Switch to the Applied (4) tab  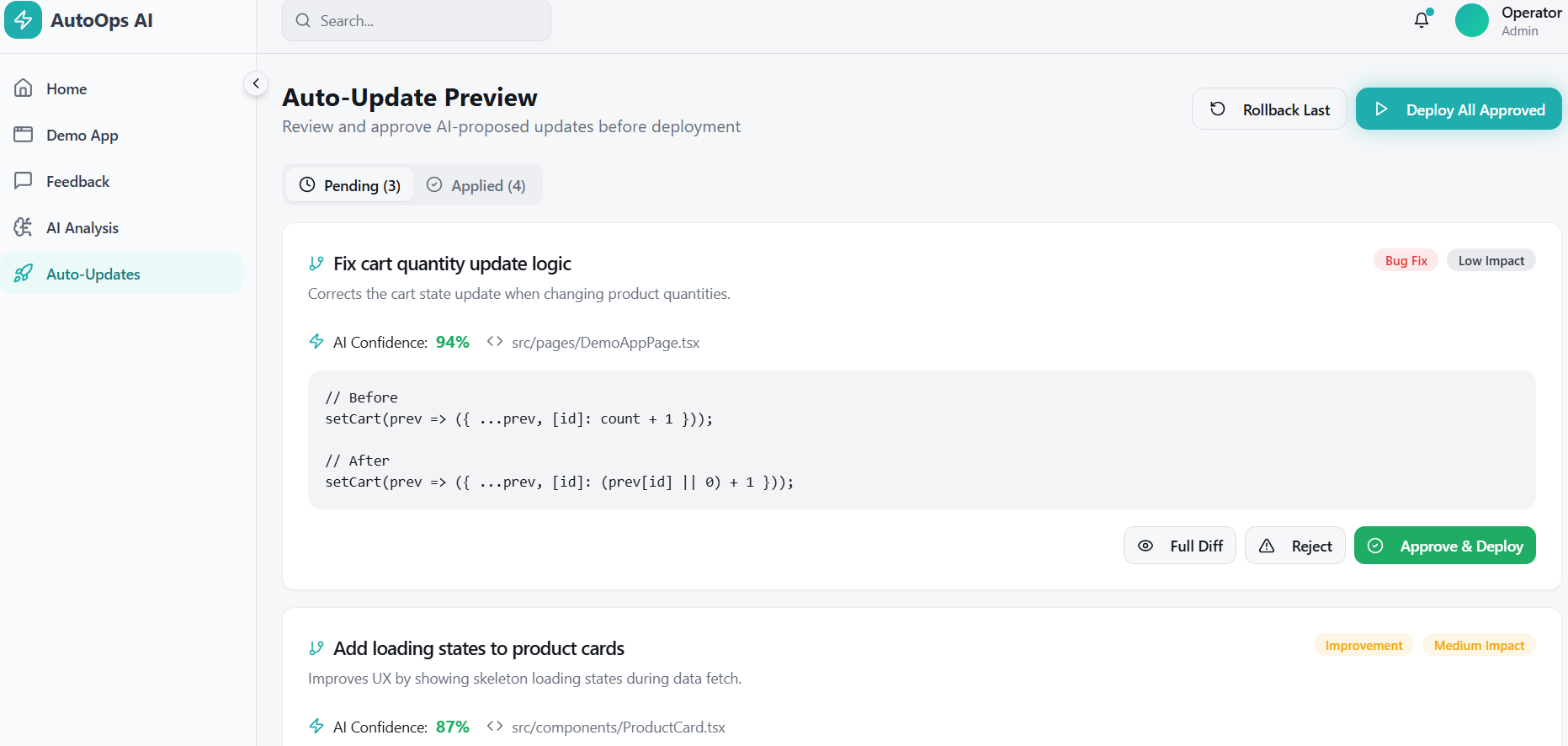point(476,185)
